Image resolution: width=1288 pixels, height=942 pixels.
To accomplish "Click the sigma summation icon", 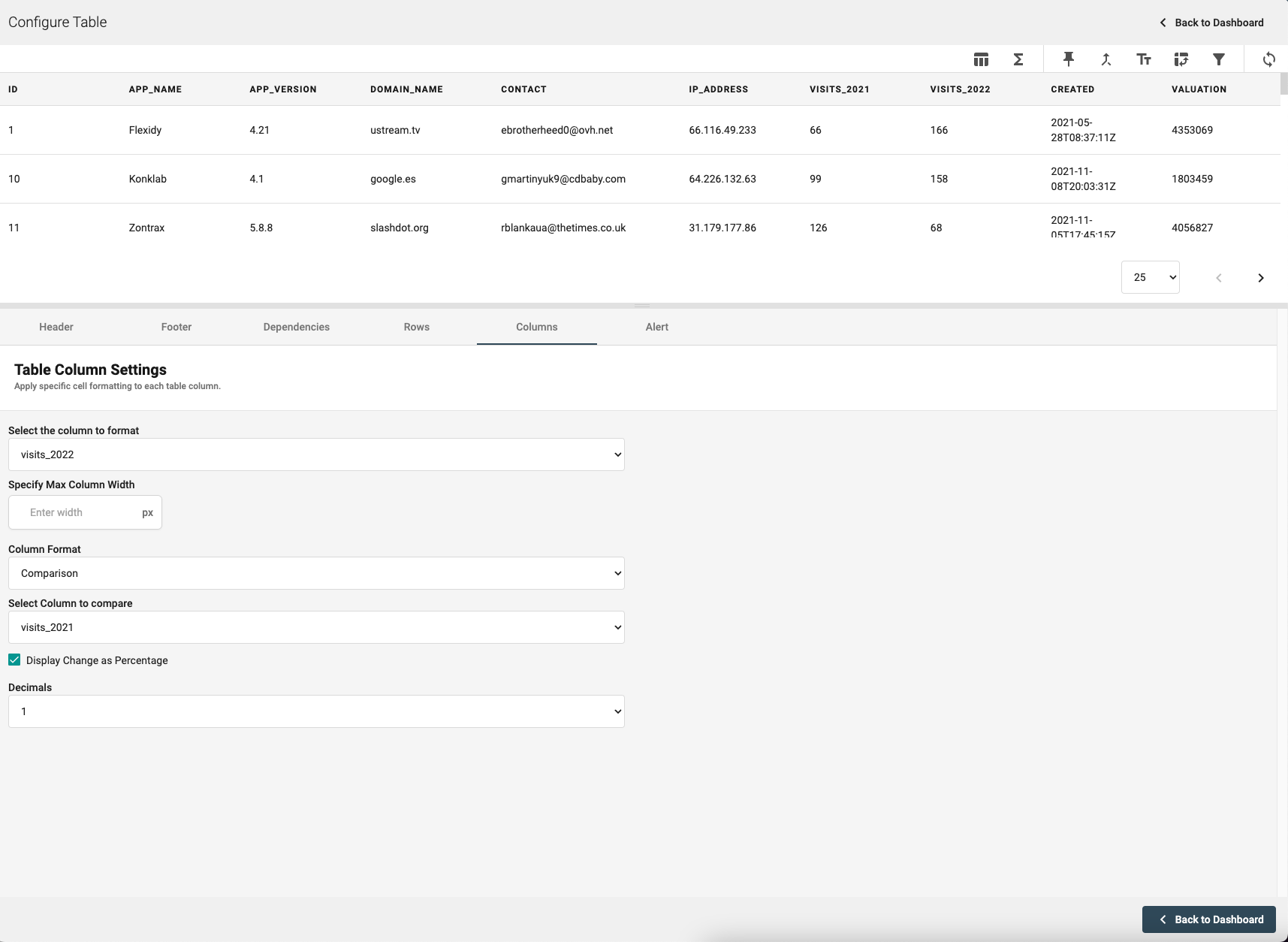I will 1018,59.
